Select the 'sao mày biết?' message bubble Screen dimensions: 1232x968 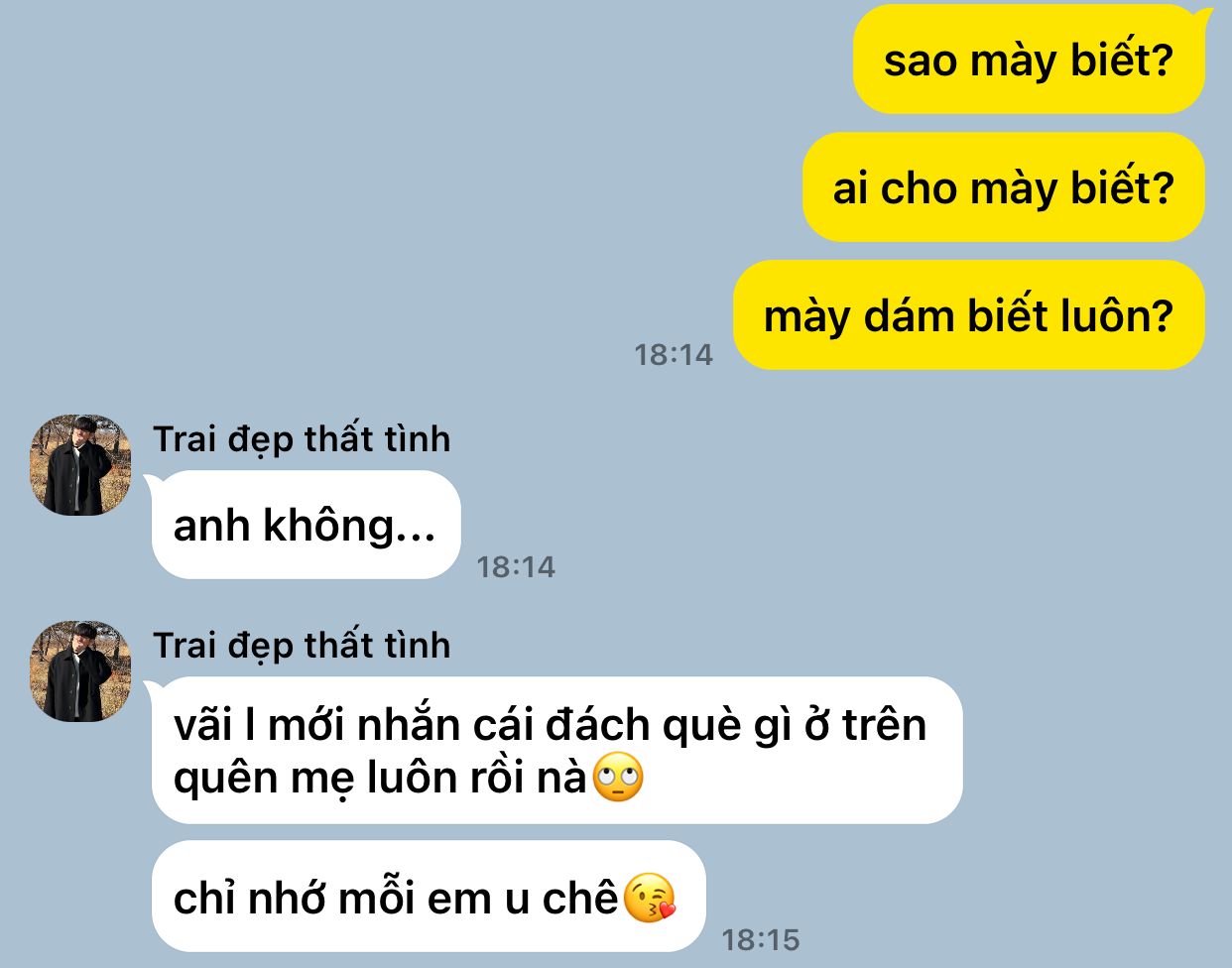tap(1029, 60)
